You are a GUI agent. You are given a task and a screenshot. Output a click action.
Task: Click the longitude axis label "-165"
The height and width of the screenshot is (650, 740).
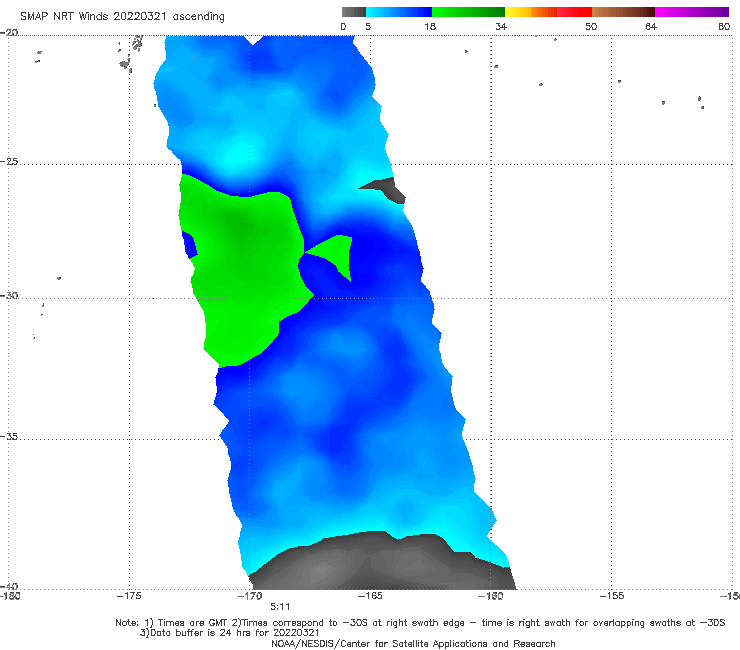click(370, 596)
